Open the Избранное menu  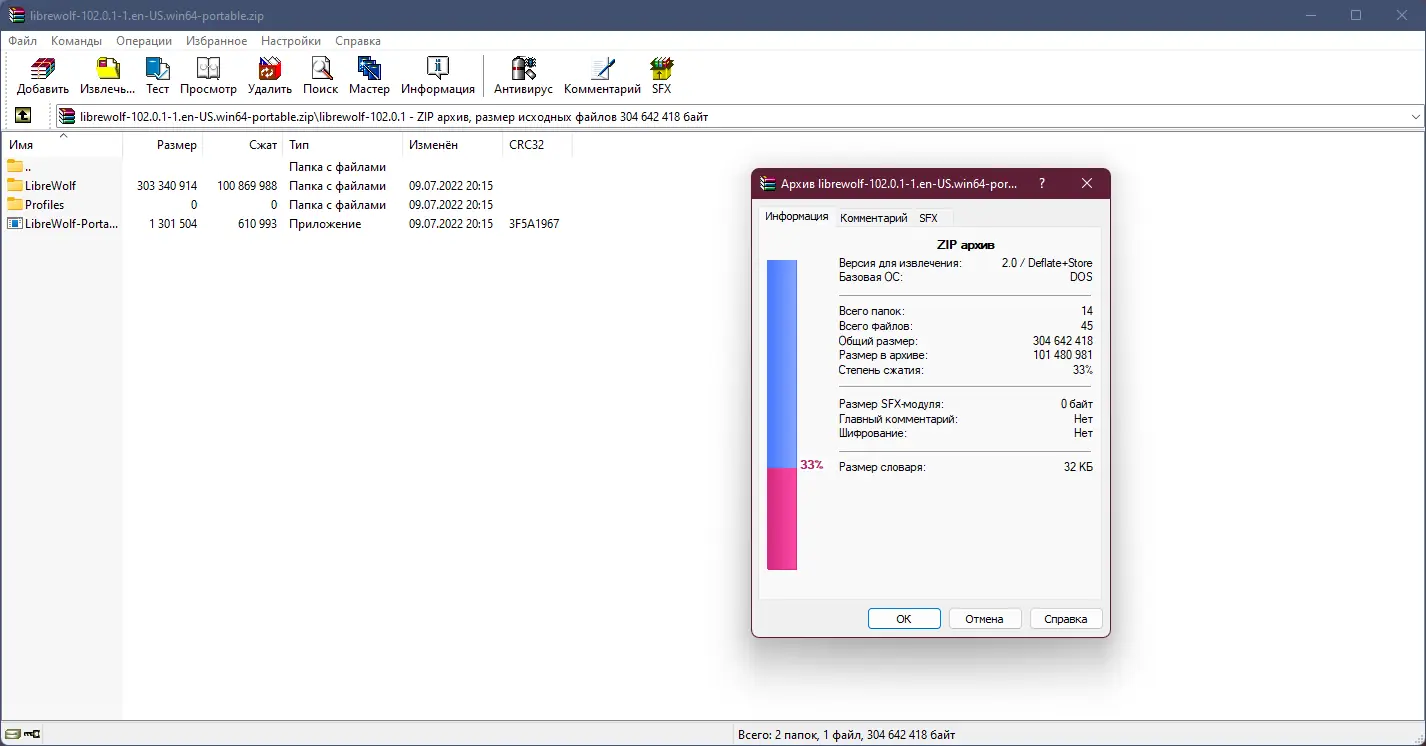217,41
